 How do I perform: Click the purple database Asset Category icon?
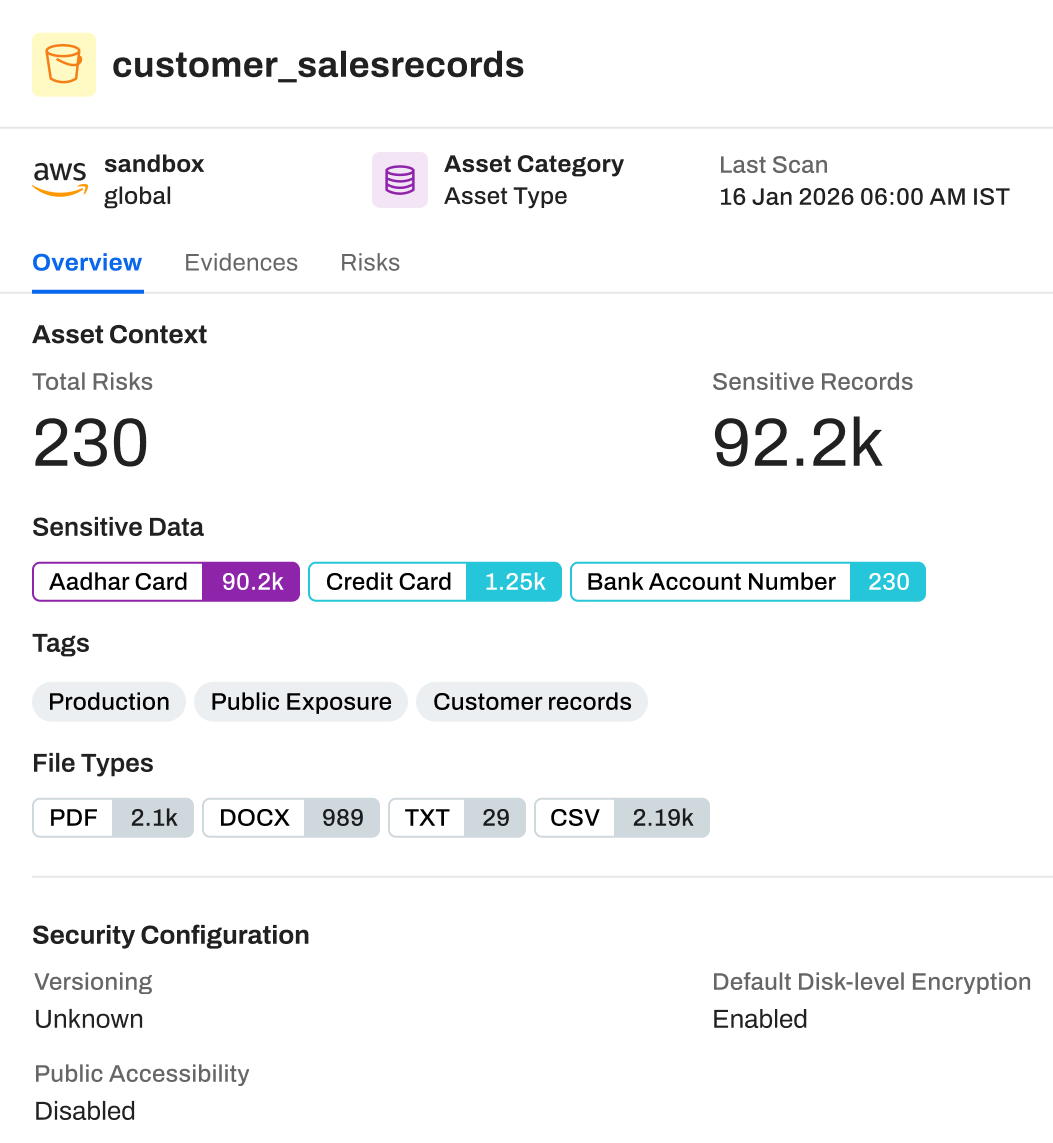tap(399, 179)
